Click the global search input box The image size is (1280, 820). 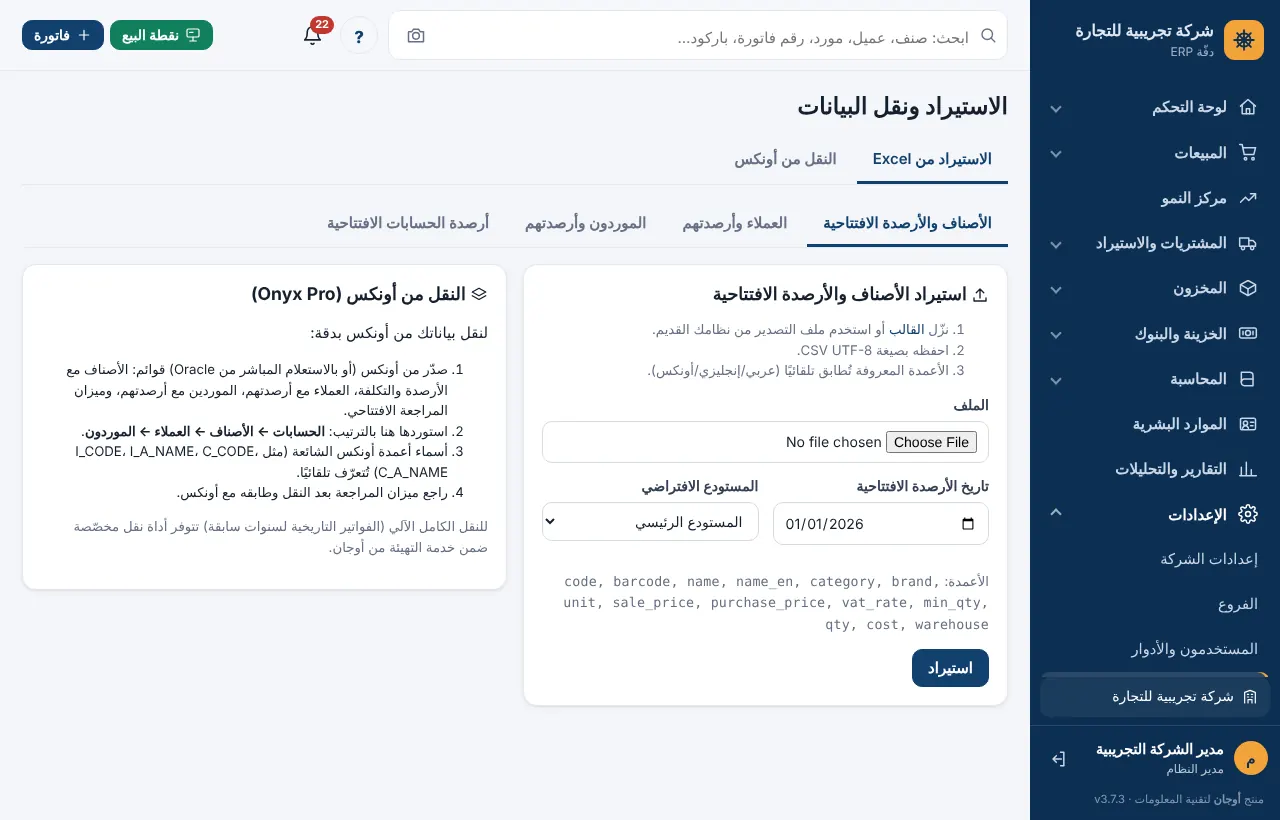tap(698, 36)
